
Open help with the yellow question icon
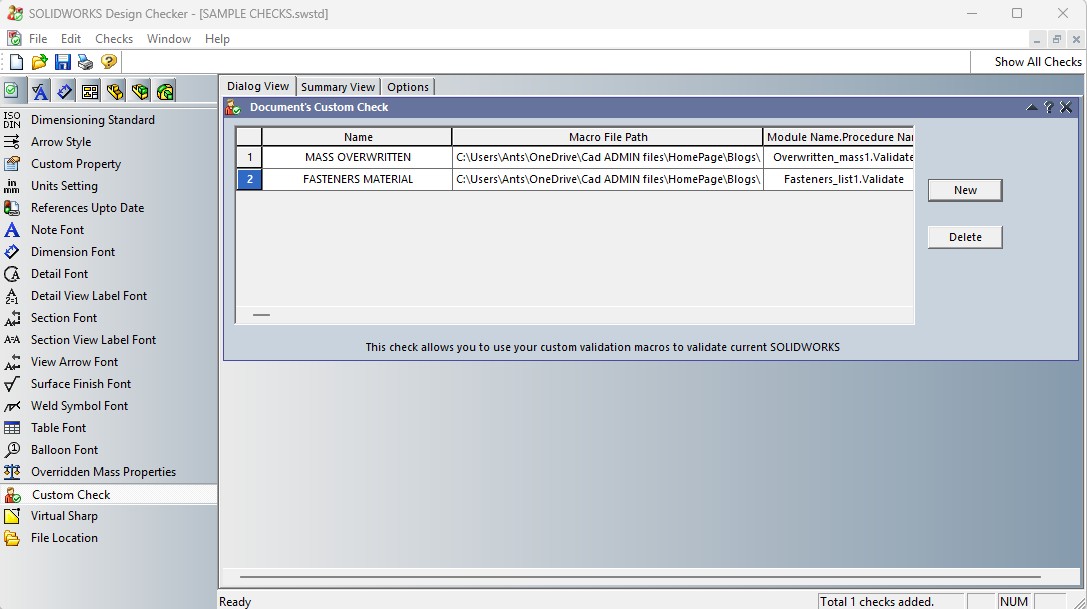point(109,62)
